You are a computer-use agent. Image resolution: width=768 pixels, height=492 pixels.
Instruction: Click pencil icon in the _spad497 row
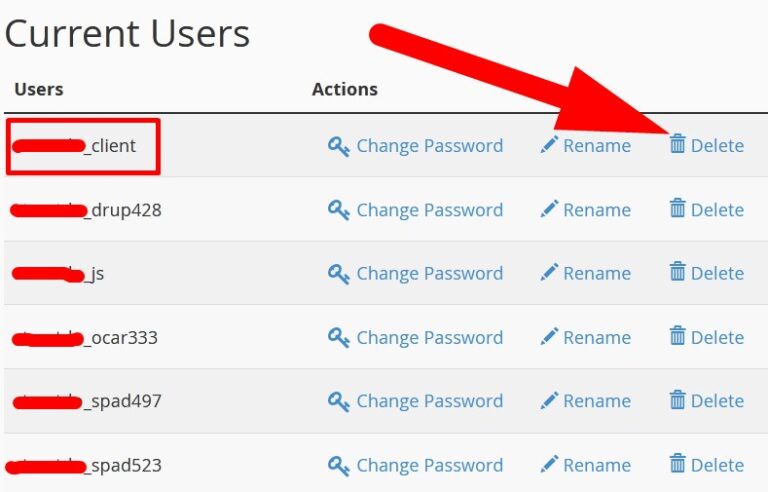click(548, 401)
